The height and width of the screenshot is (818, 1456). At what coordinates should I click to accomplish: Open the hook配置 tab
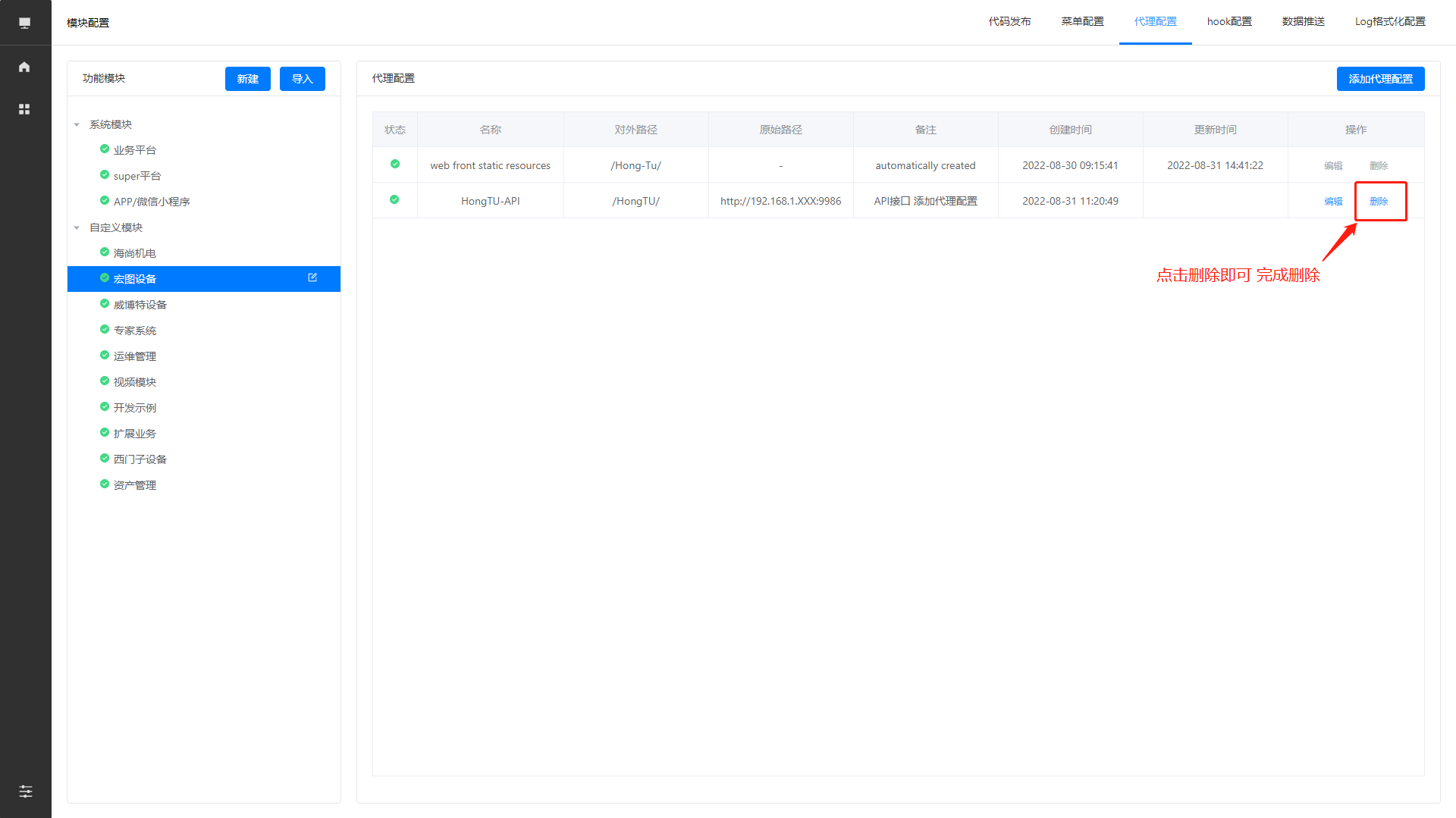1229,22
